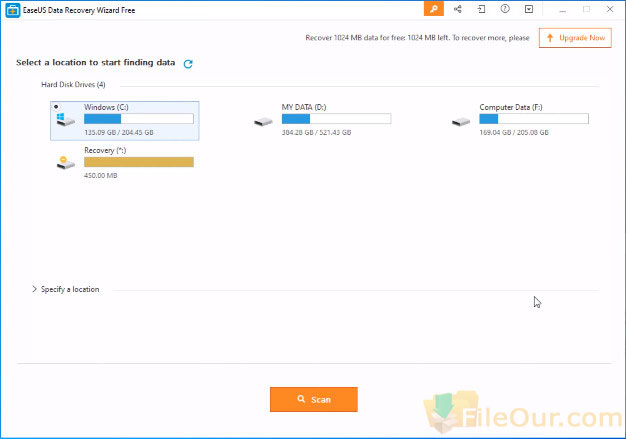The height and width of the screenshot is (439, 626).
Task: Select the Computer Data (F:) drive label
Action: pos(511,107)
